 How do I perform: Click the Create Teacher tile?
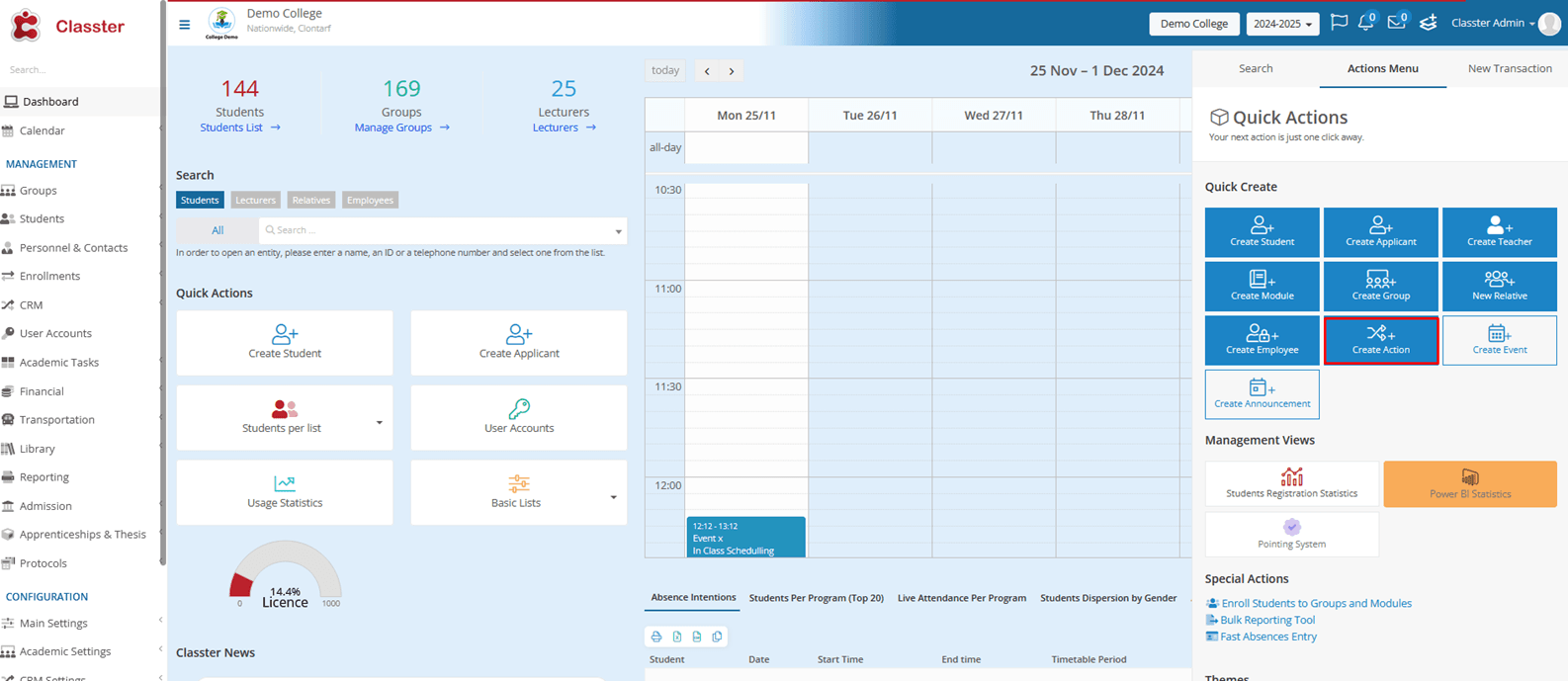[x=1499, y=232]
